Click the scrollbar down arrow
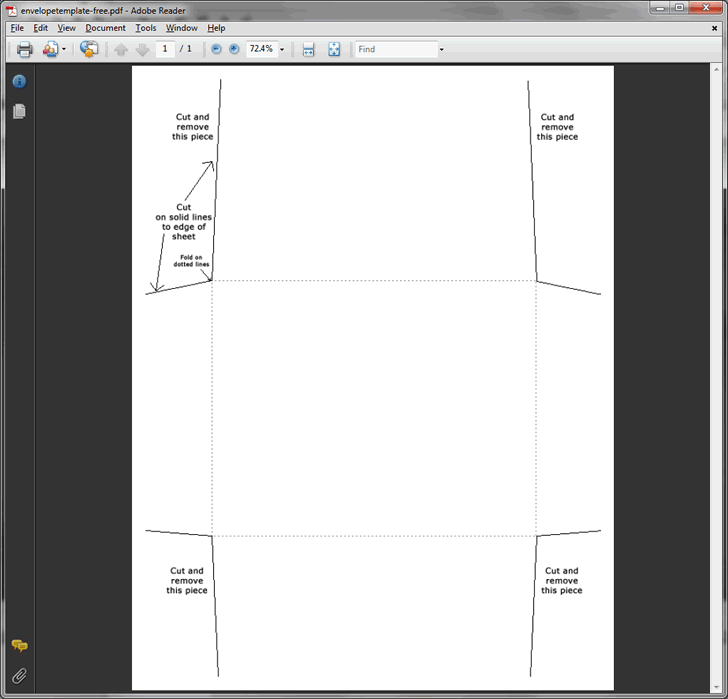Viewport: 728px width, 699px height. tap(716, 687)
